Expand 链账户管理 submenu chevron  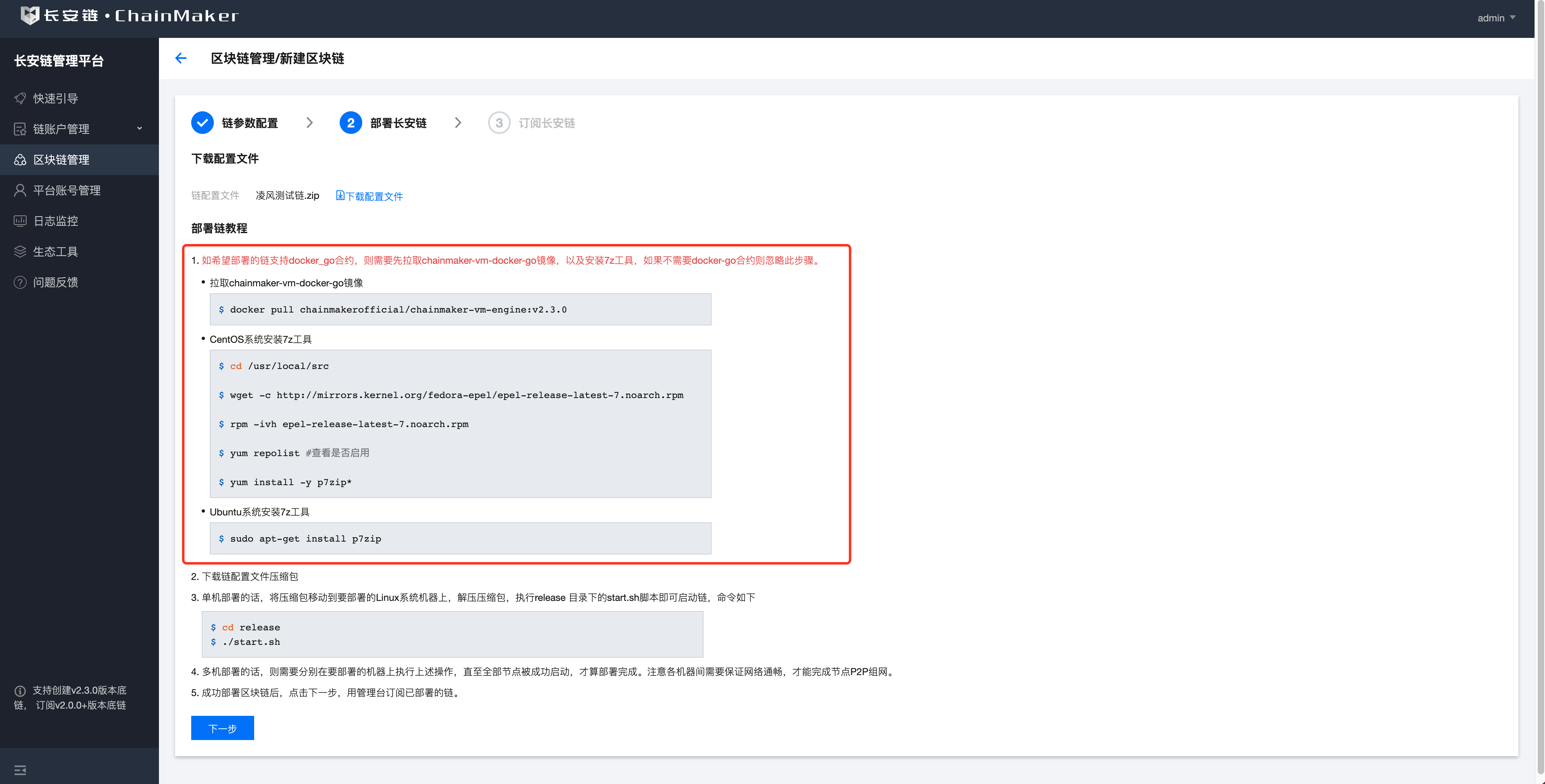click(140, 128)
